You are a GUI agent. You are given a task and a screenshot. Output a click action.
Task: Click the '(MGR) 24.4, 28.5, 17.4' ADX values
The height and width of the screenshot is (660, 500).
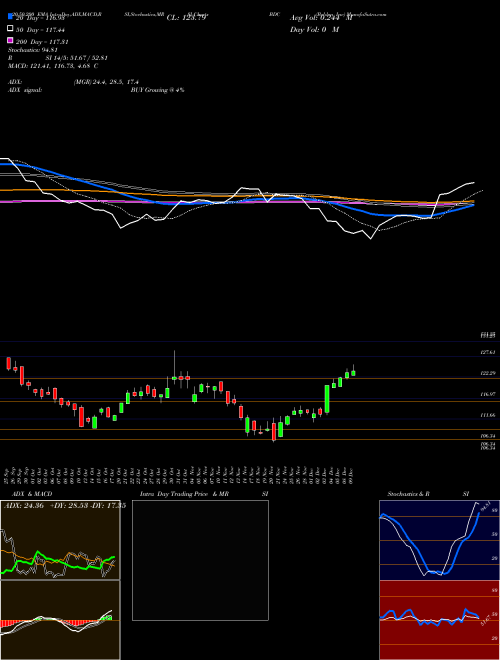pos(106,82)
